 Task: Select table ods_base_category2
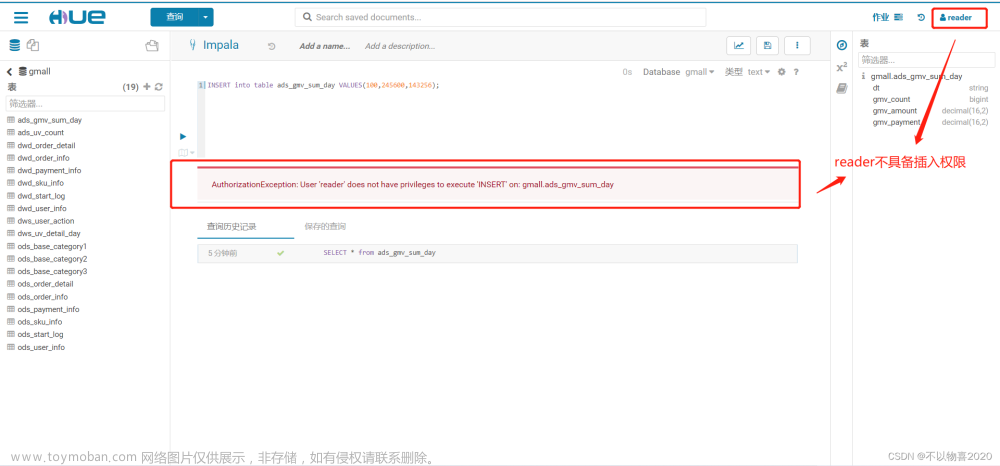[x=52, y=259]
